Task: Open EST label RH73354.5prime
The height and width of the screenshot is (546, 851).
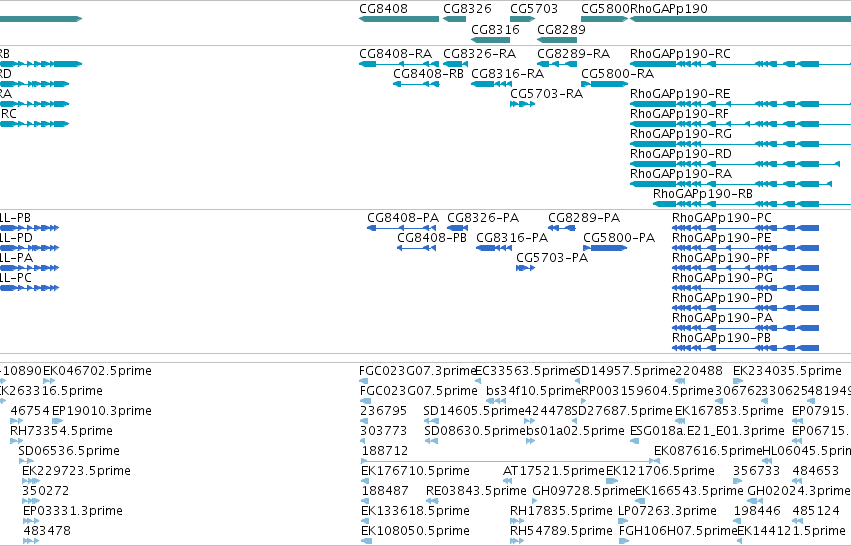Action: coord(61,431)
